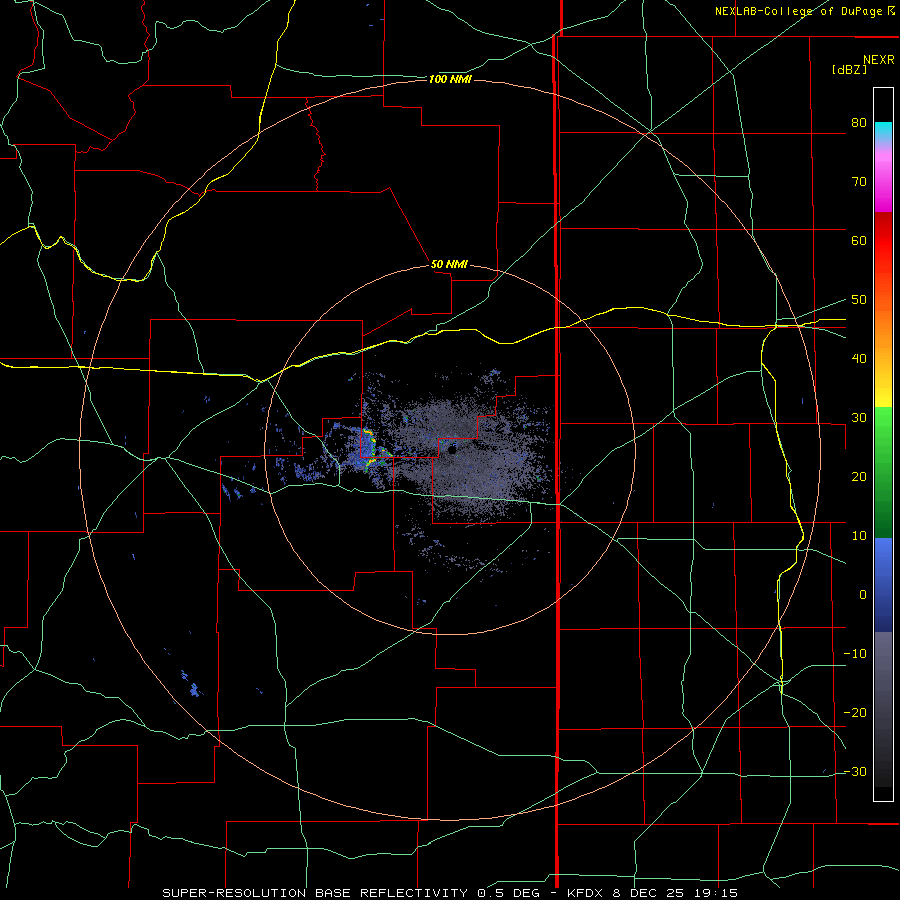Click the 10 dBZ scale value
The height and width of the screenshot is (900, 900).
click(x=859, y=536)
